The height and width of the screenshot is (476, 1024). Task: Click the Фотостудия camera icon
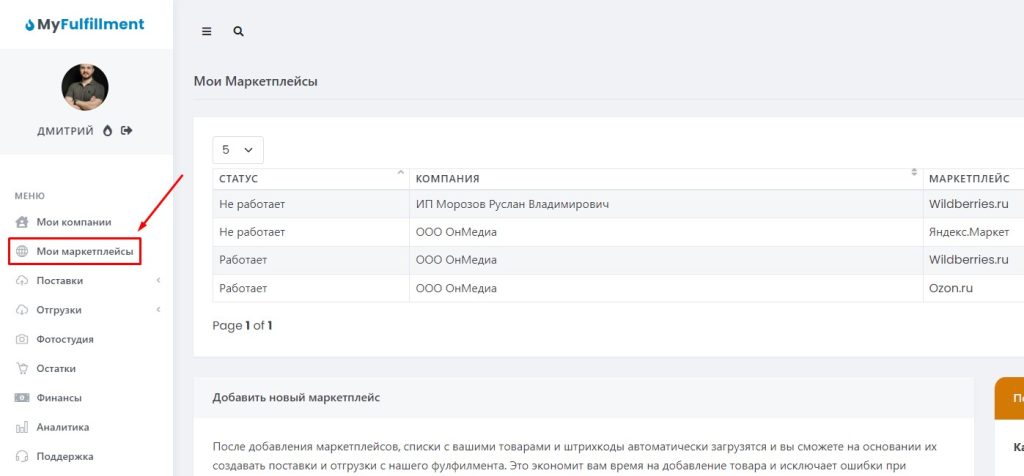(x=22, y=339)
